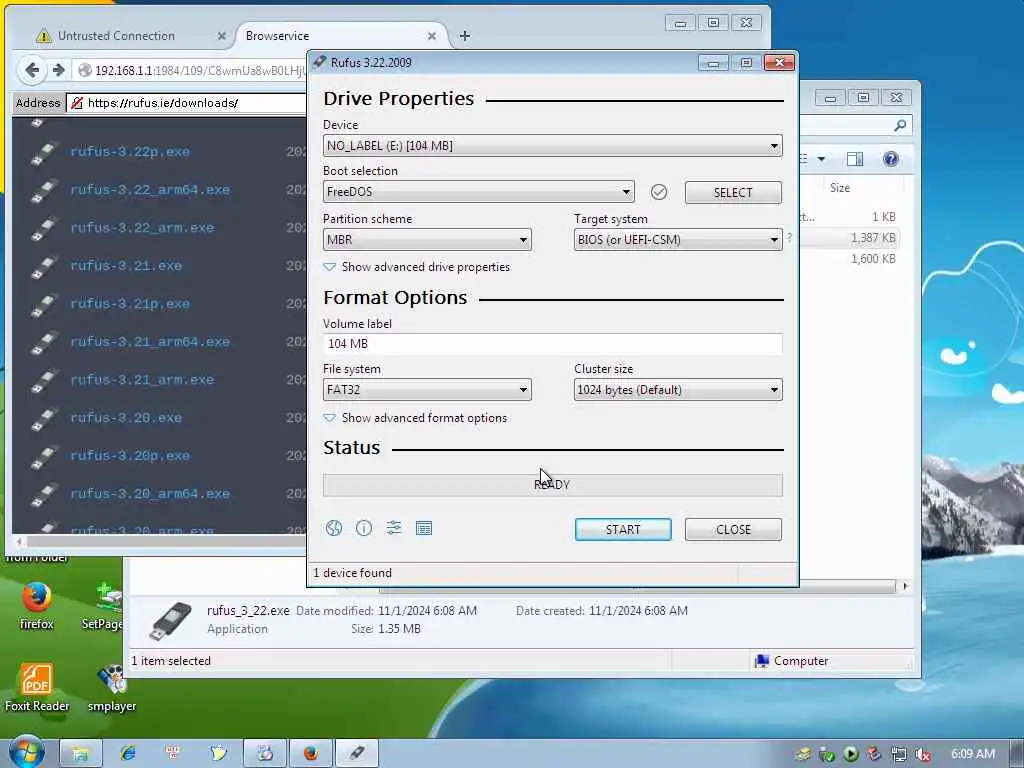Open firefox desktop shortcut
Image resolution: width=1024 pixels, height=768 pixels.
coord(37,605)
